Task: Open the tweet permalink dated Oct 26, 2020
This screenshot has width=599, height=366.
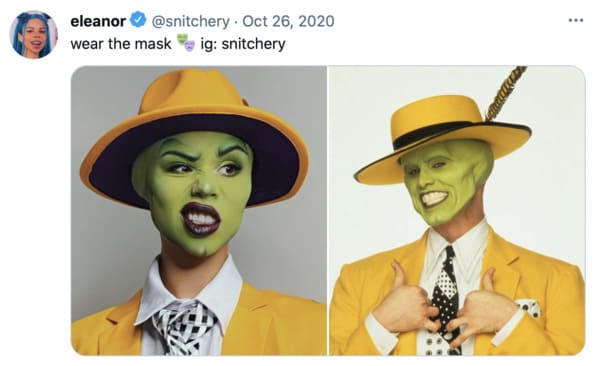Action: (x=288, y=21)
